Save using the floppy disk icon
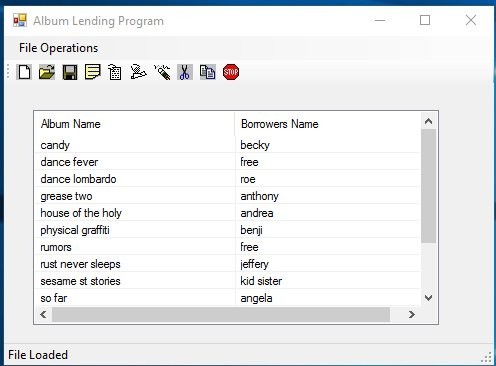The height and width of the screenshot is (366, 496). click(x=70, y=72)
